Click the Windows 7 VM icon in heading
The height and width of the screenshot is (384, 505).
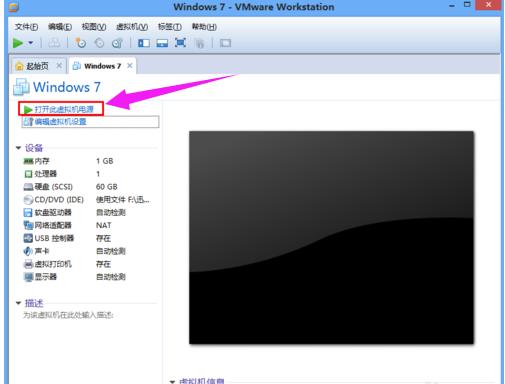(x=21, y=87)
